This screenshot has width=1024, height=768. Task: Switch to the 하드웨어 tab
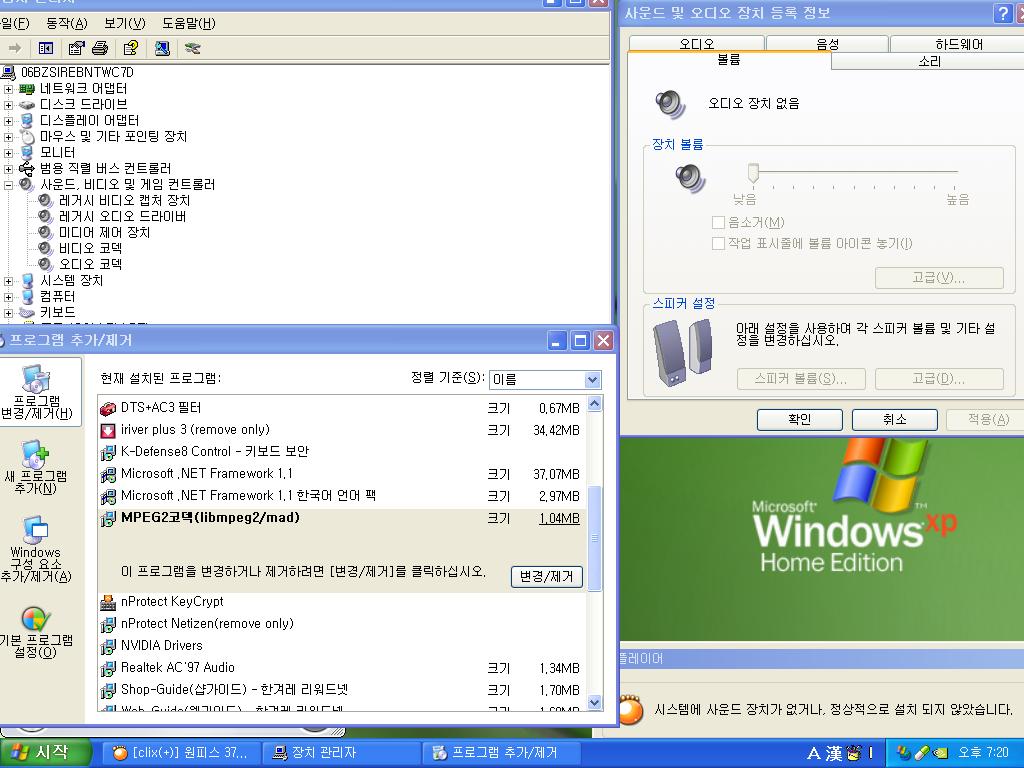tap(959, 44)
